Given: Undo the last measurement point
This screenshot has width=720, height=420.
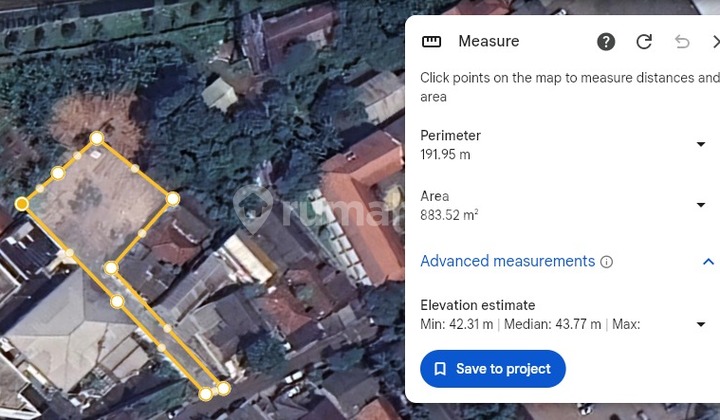Looking at the screenshot, I should 682,42.
